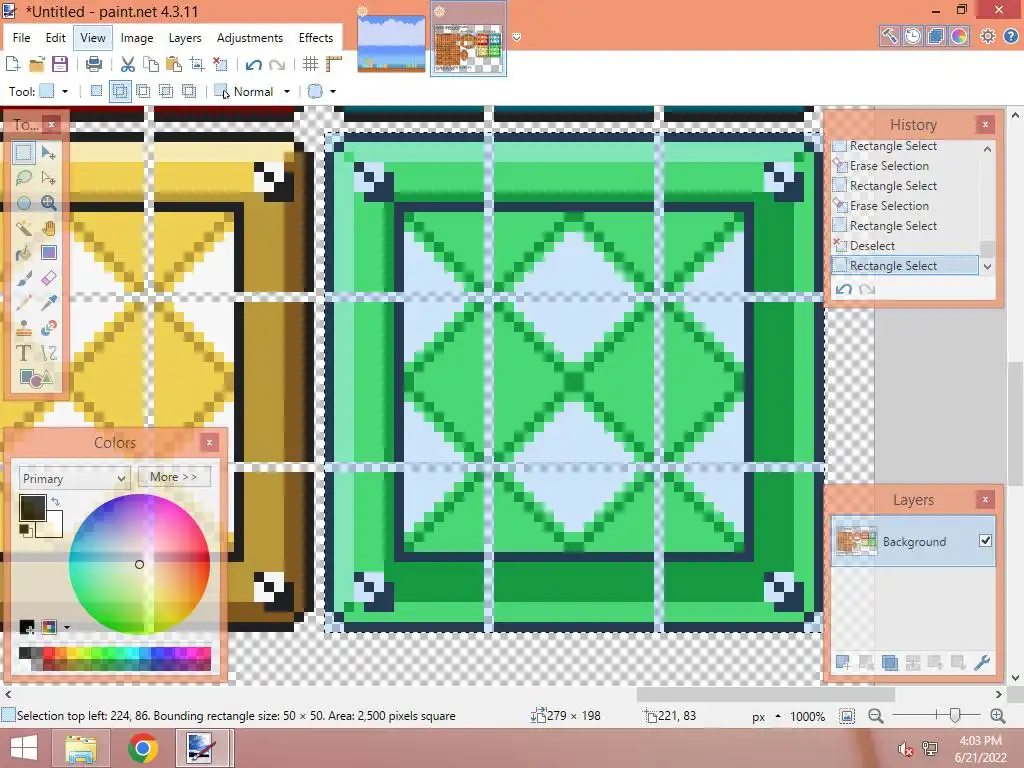
Task: Open the Primary color combo box
Action: tap(74, 478)
